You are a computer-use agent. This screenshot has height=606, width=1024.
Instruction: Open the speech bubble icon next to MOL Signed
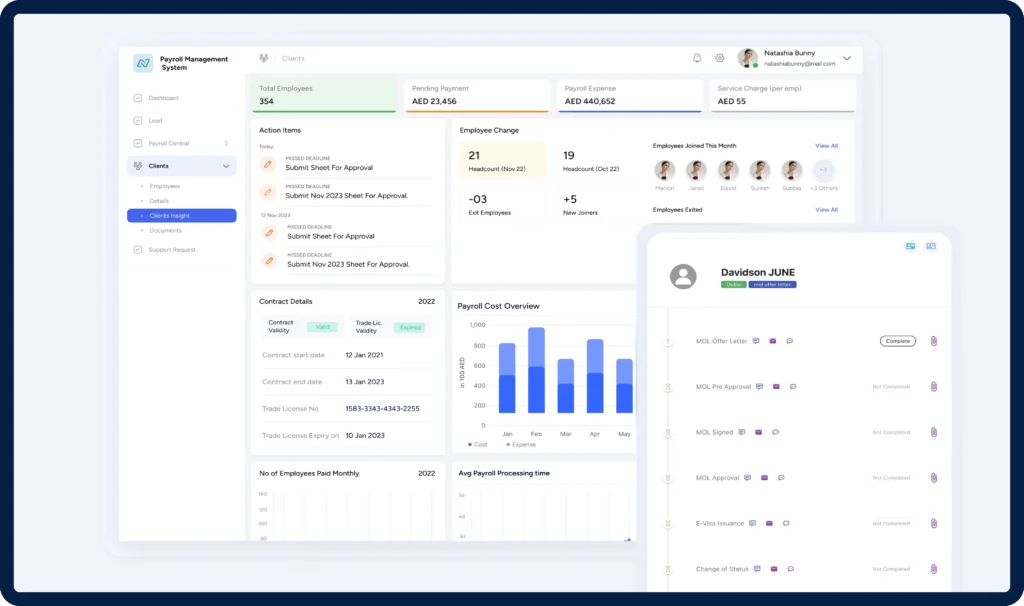775,432
